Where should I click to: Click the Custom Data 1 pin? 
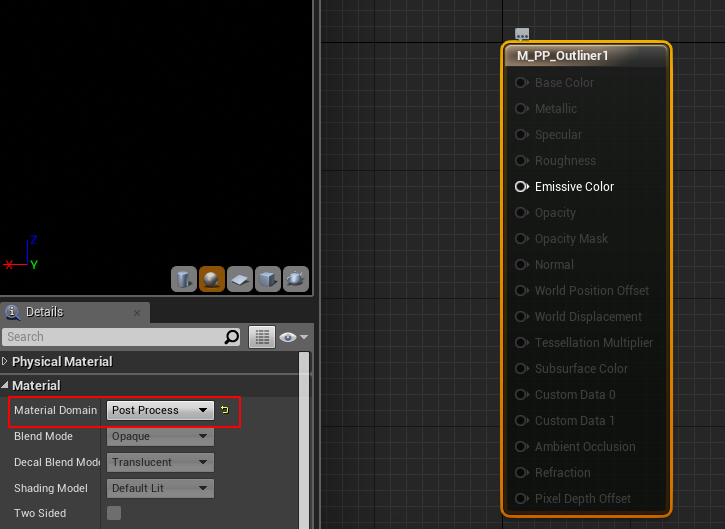(x=522, y=420)
